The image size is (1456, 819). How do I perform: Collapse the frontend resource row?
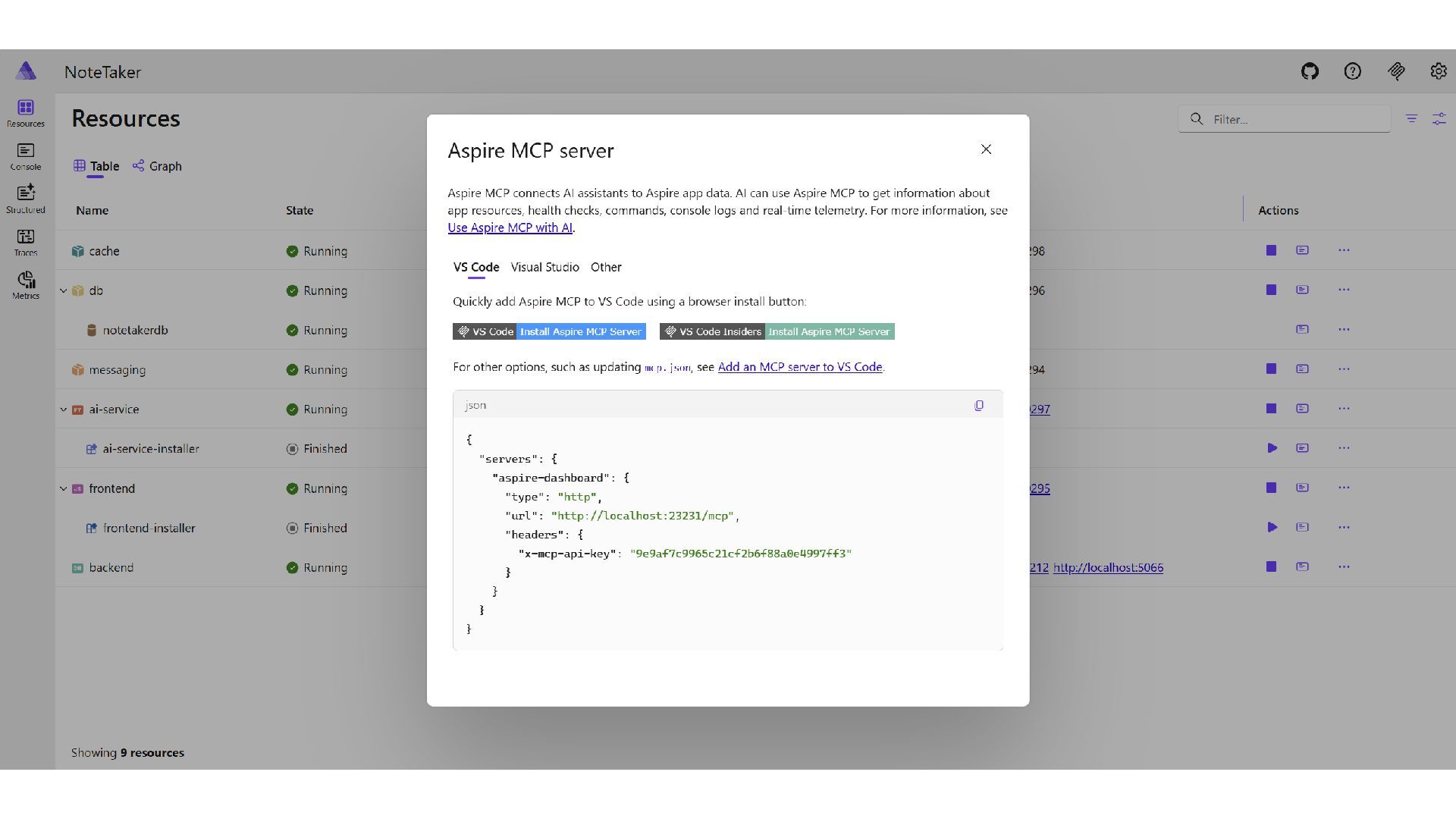pos(64,488)
